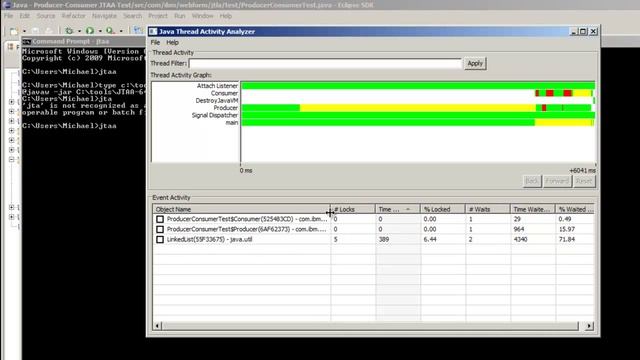640x360 pixels.
Task: Open the Run icon dropdown arrow
Action: [x=100, y=31]
